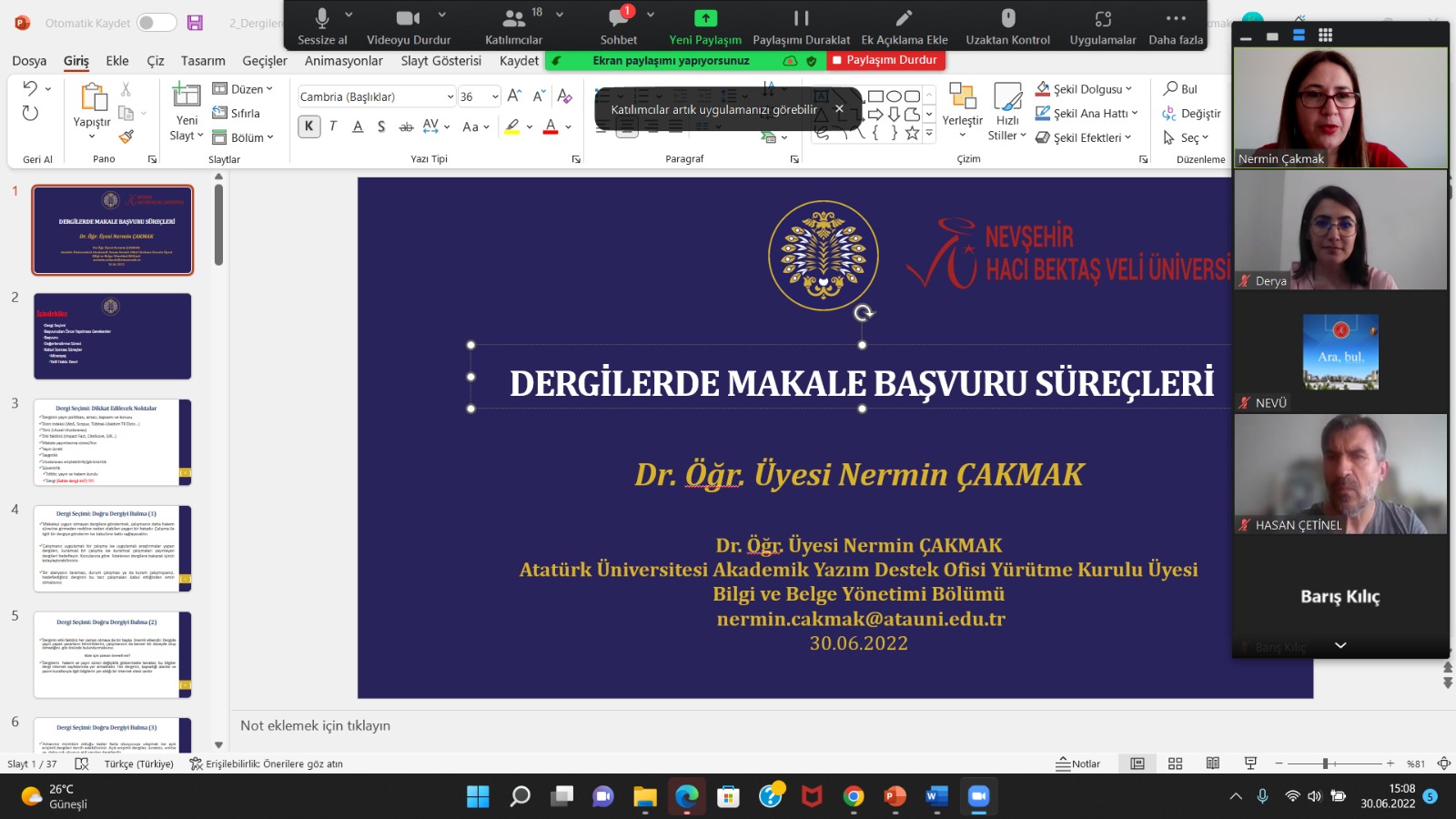Open Reading view from status bar
The image size is (1456, 819).
point(1212,763)
